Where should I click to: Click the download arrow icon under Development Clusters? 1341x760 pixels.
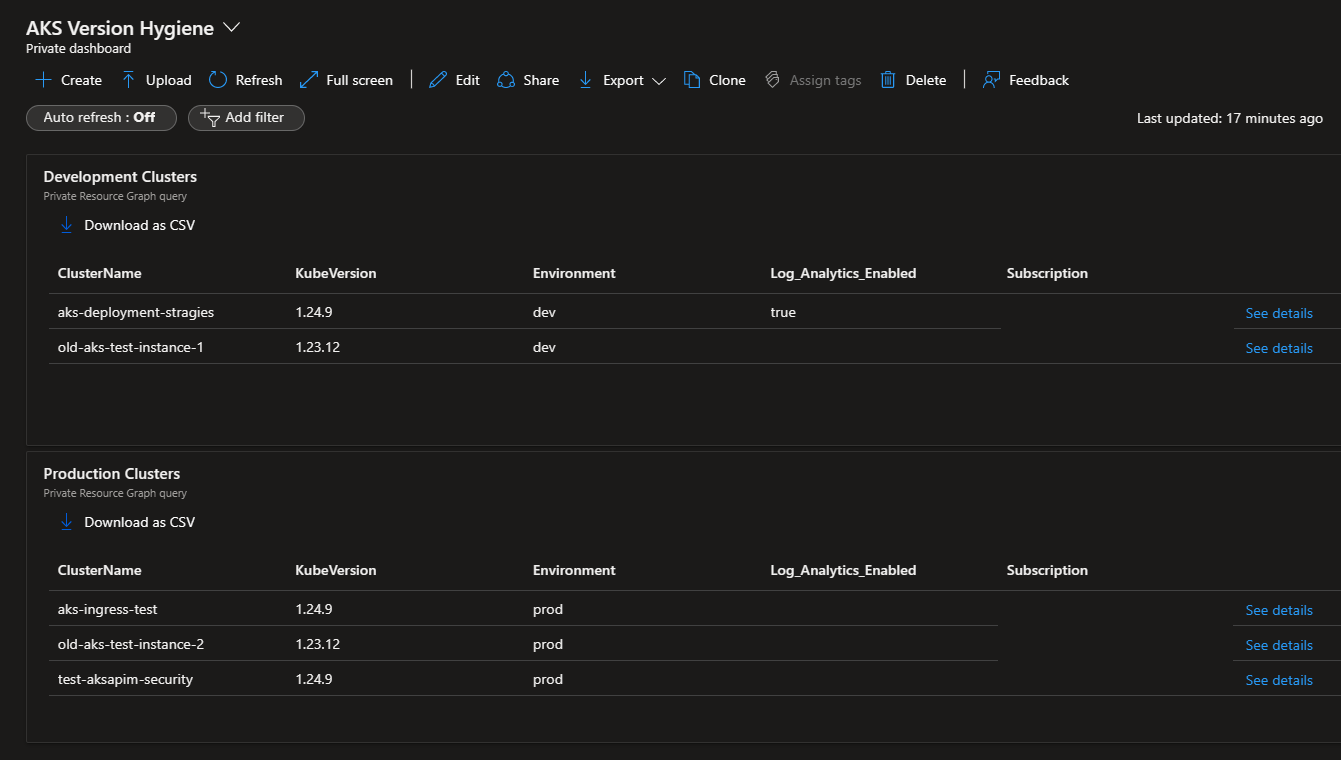pyautogui.click(x=67, y=225)
